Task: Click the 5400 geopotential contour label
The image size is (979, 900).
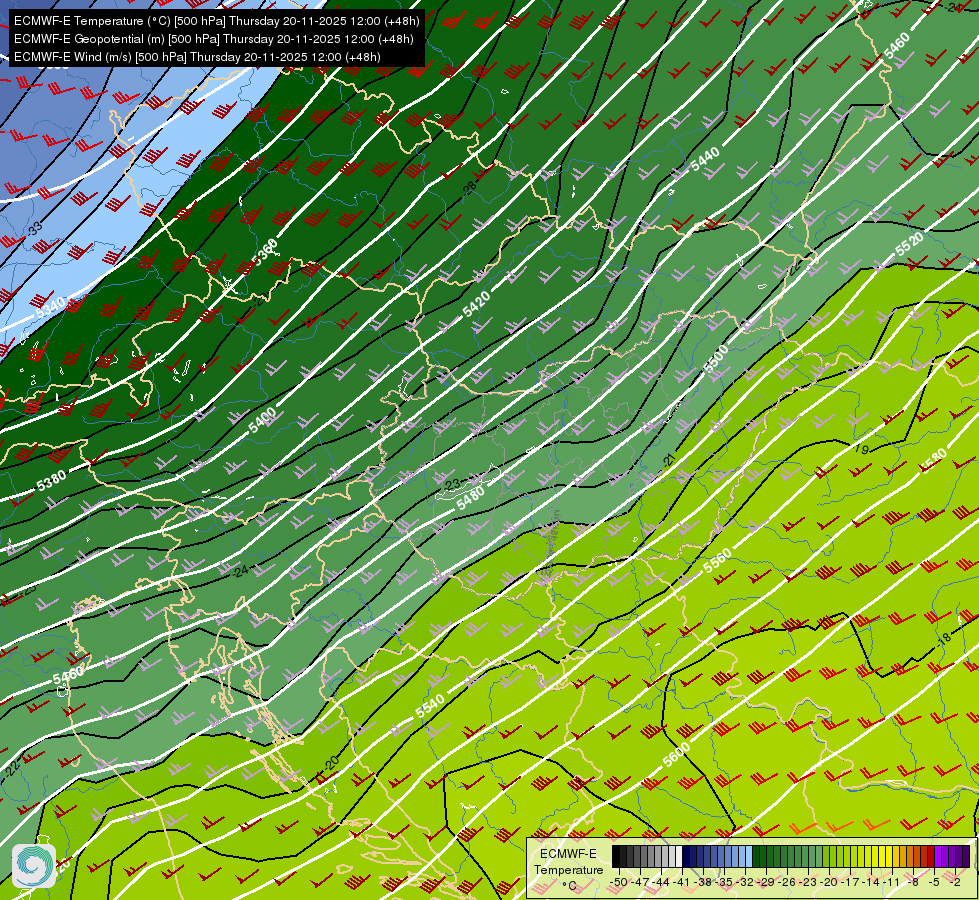Action: (x=262, y=420)
